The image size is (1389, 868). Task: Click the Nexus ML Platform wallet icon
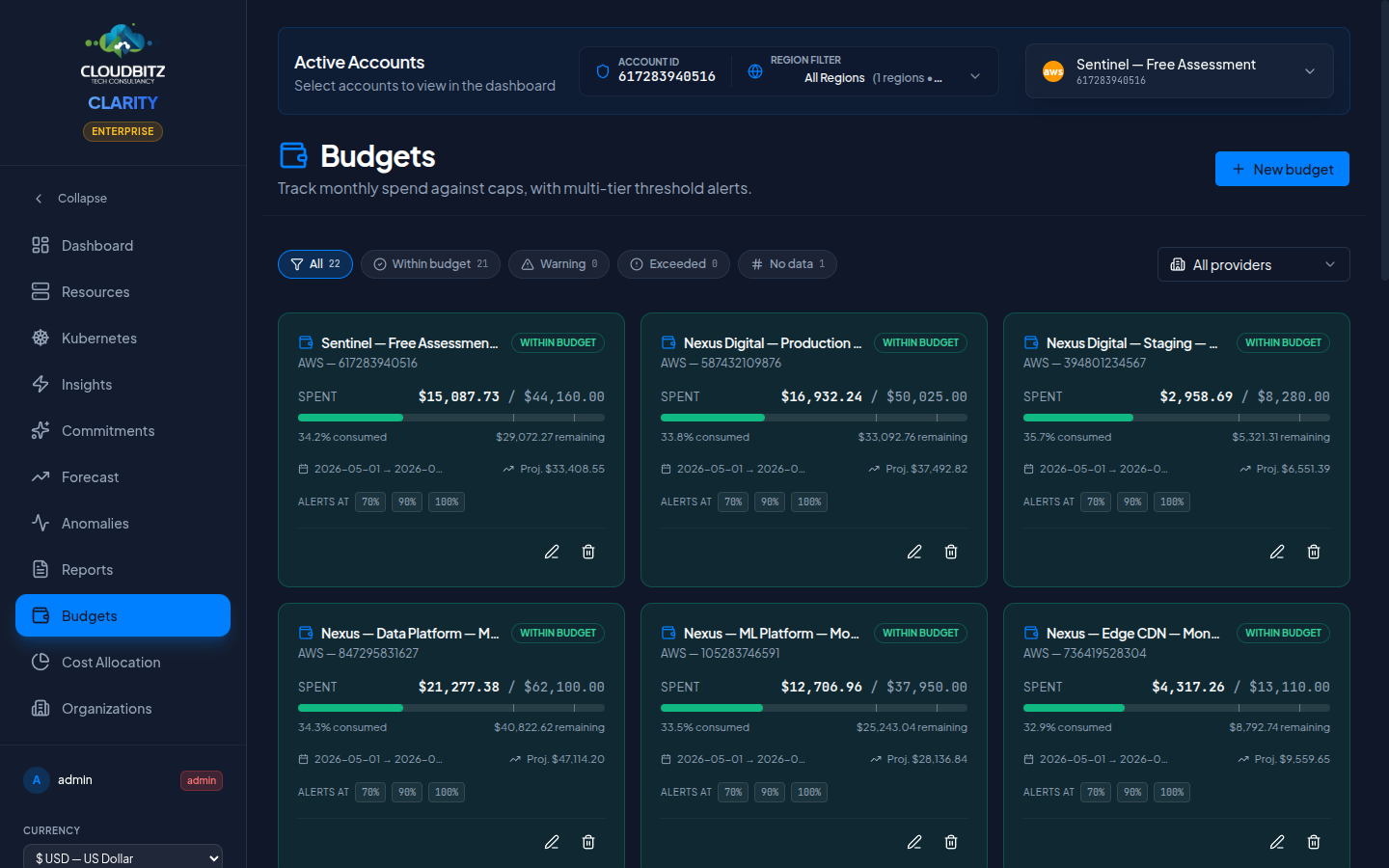pyautogui.click(x=668, y=633)
